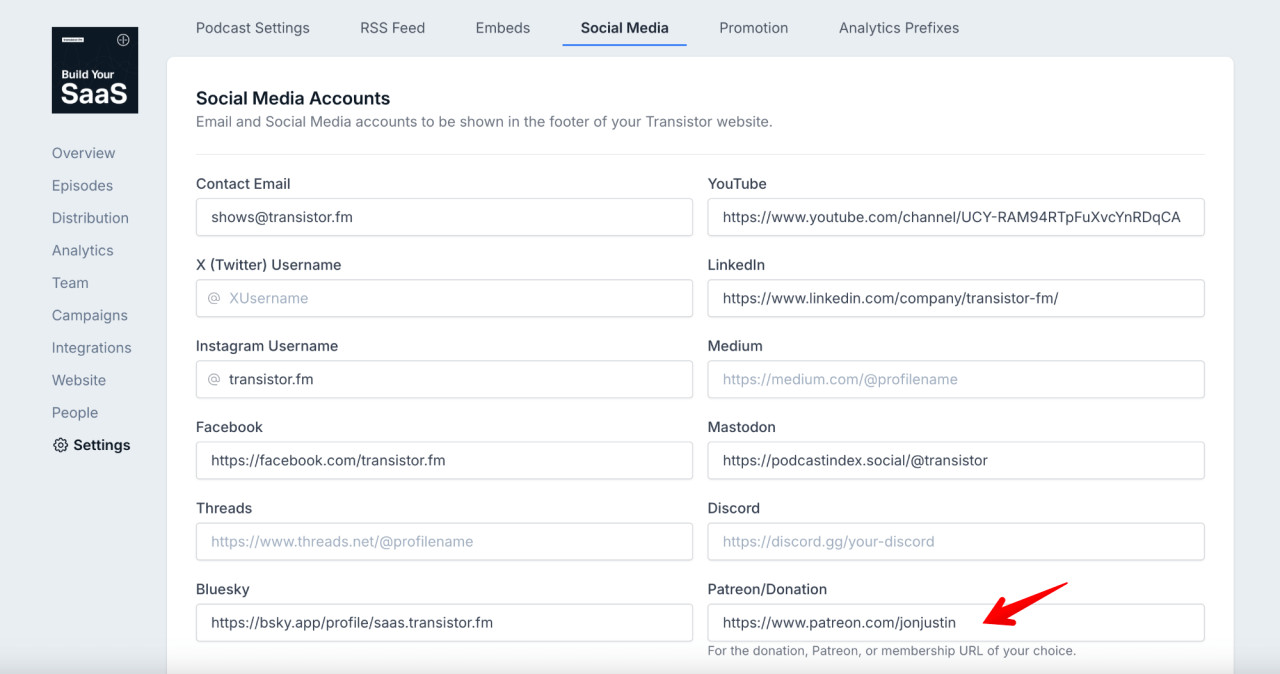The image size is (1280, 674).
Task: Click the empty Discord invite field
Action: pos(955,541)
